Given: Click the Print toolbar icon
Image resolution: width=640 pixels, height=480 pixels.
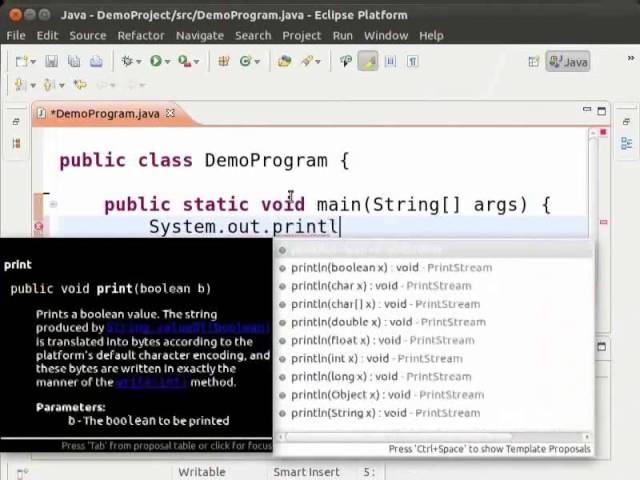Looking at the screenshot, I should (96, 61).
